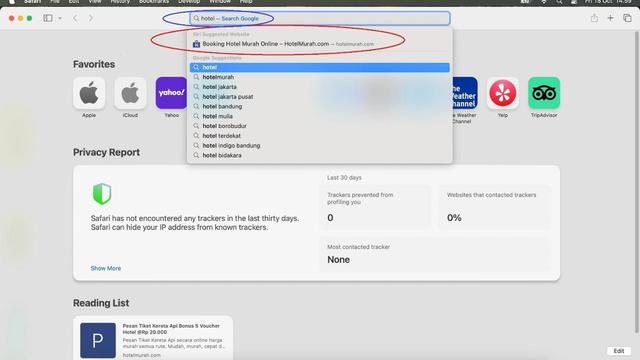The image size is (640, 360).
Task: Click the Most contacted tracker tile
Action: tap(435, 255)
